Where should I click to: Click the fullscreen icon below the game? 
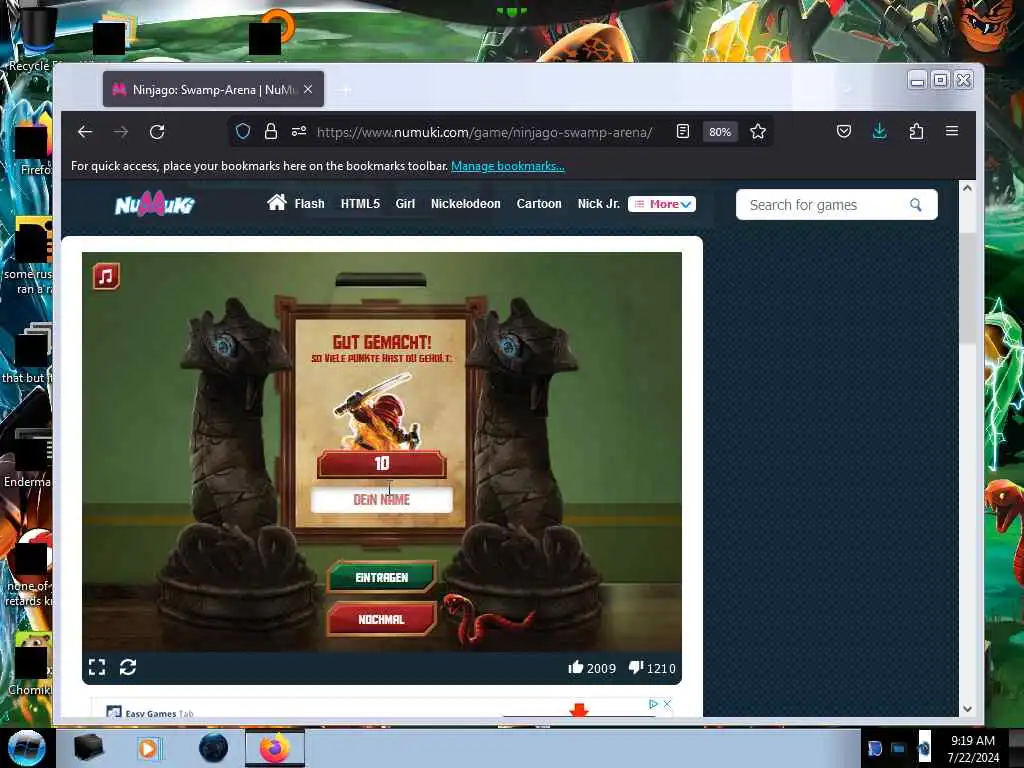[x=97, y=667]
